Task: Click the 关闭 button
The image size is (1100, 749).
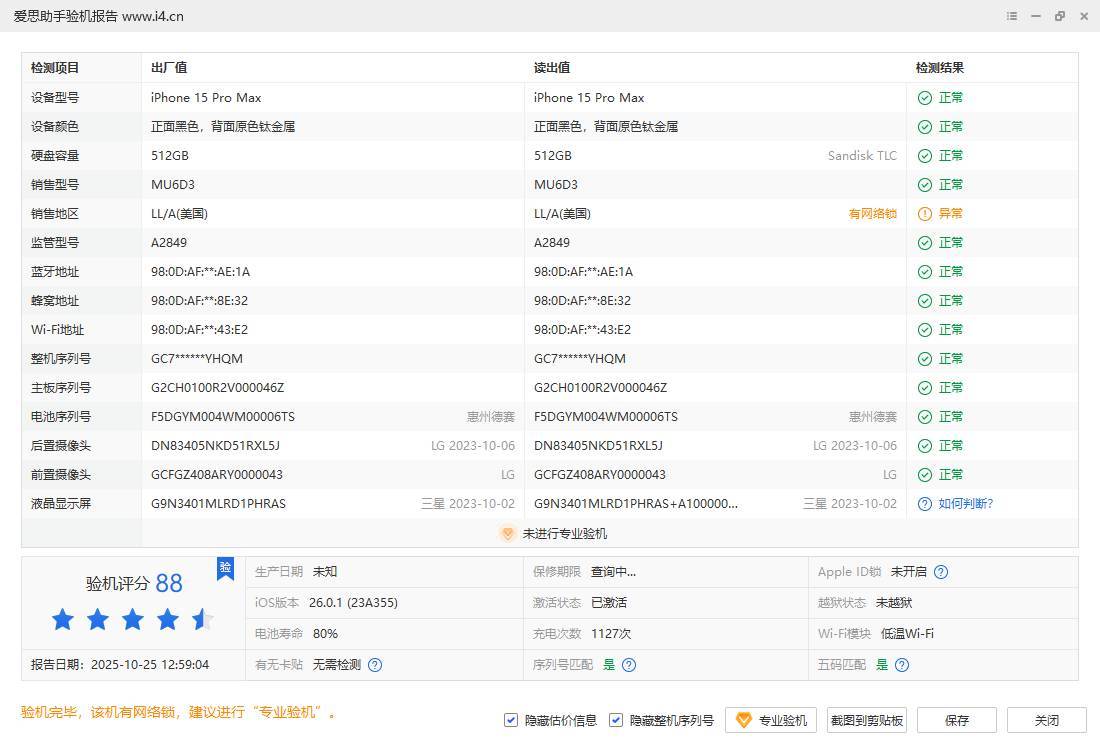Action: point(1046,720)
